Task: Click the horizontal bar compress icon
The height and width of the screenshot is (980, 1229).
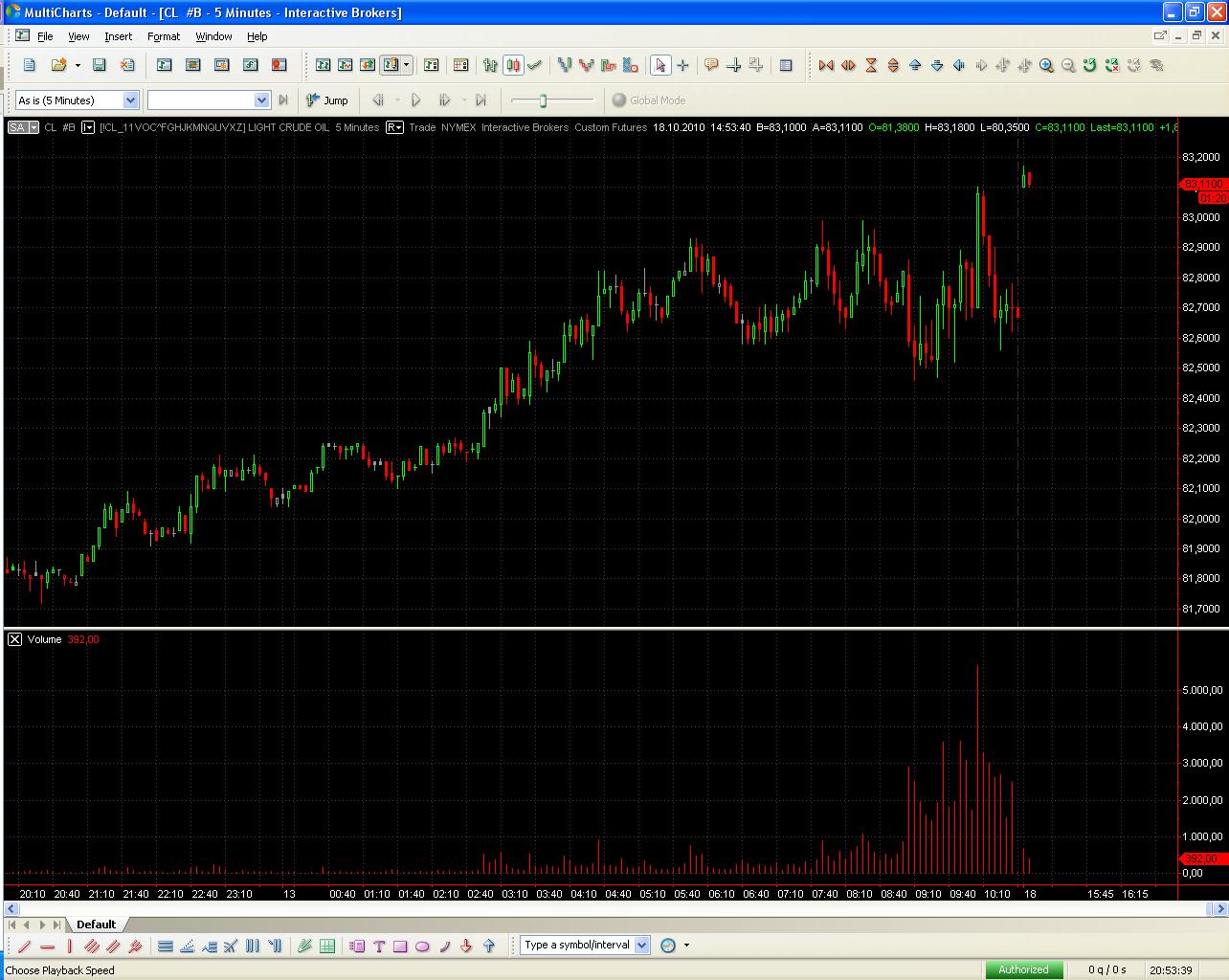Action: point(826,65)
